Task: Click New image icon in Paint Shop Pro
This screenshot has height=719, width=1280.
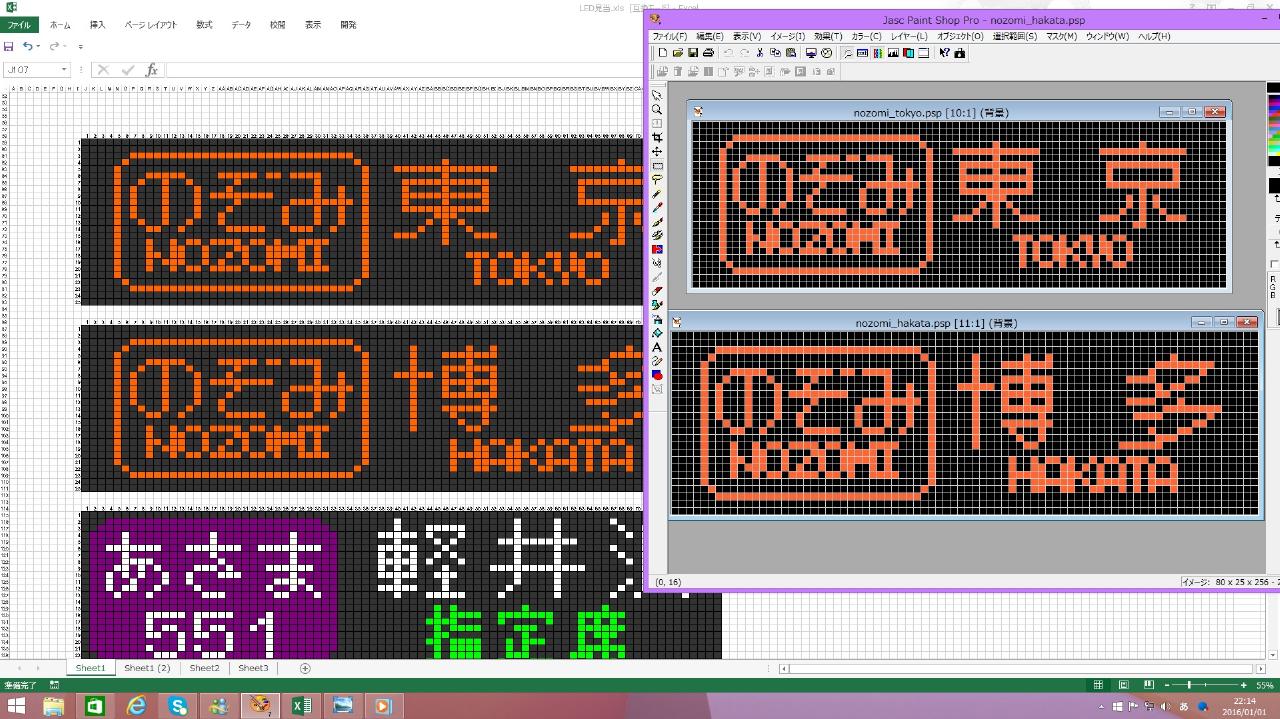Action: [661, 53]
